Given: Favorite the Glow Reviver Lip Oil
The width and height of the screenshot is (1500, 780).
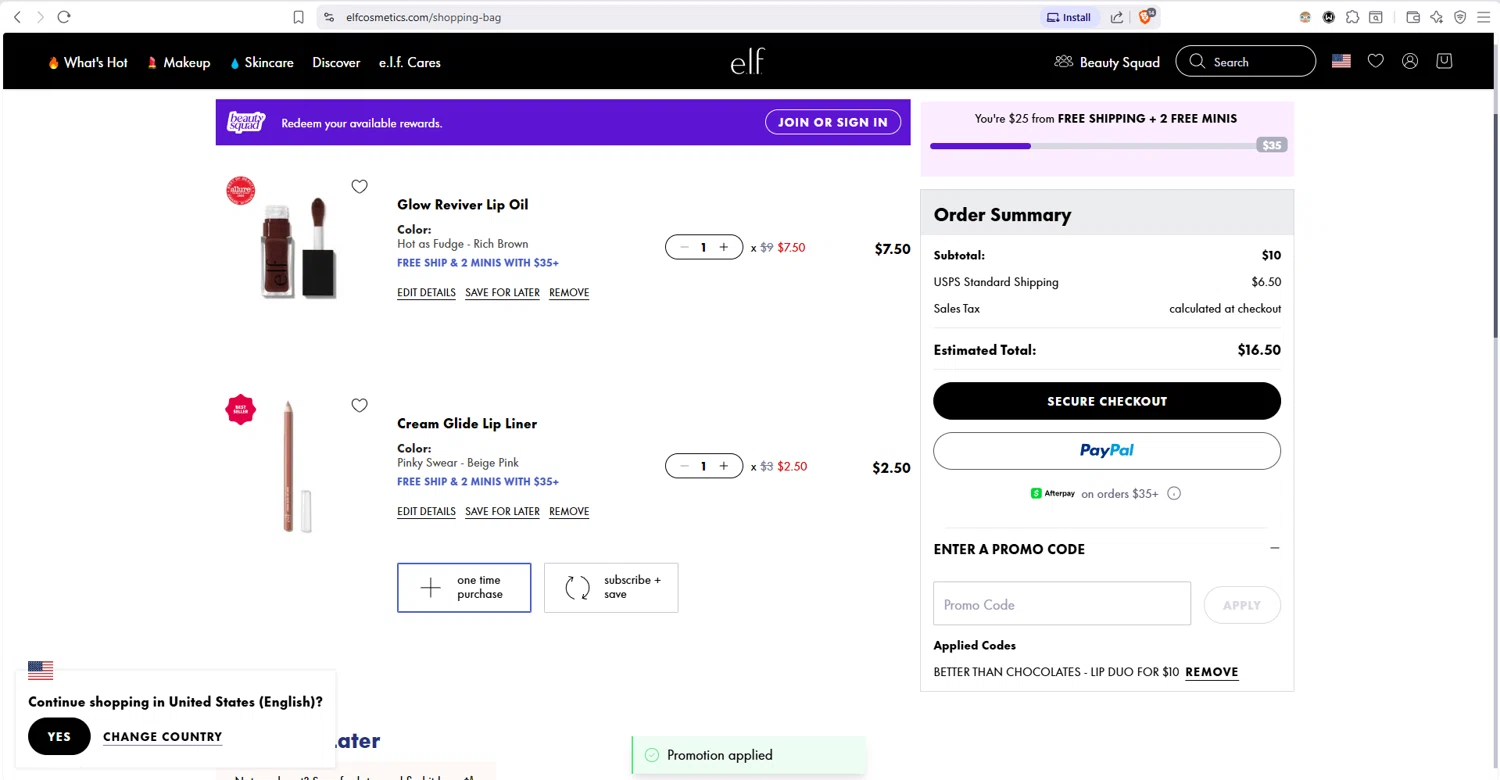Looking at the screenshot, I should (359, 187).
